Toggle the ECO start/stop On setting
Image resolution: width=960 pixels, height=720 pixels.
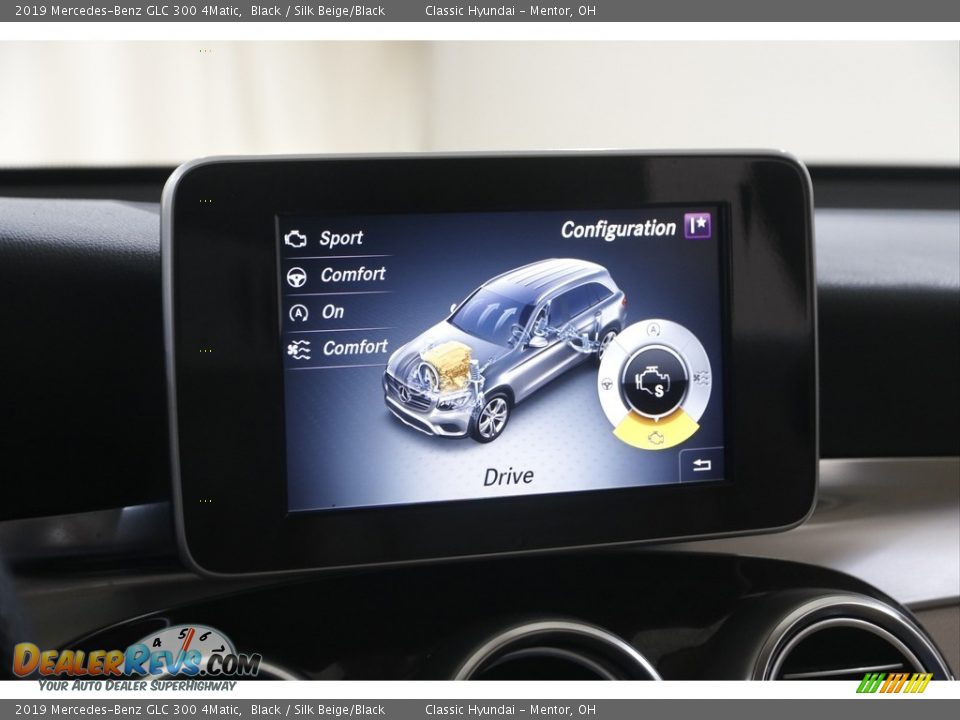click(333, 312)
